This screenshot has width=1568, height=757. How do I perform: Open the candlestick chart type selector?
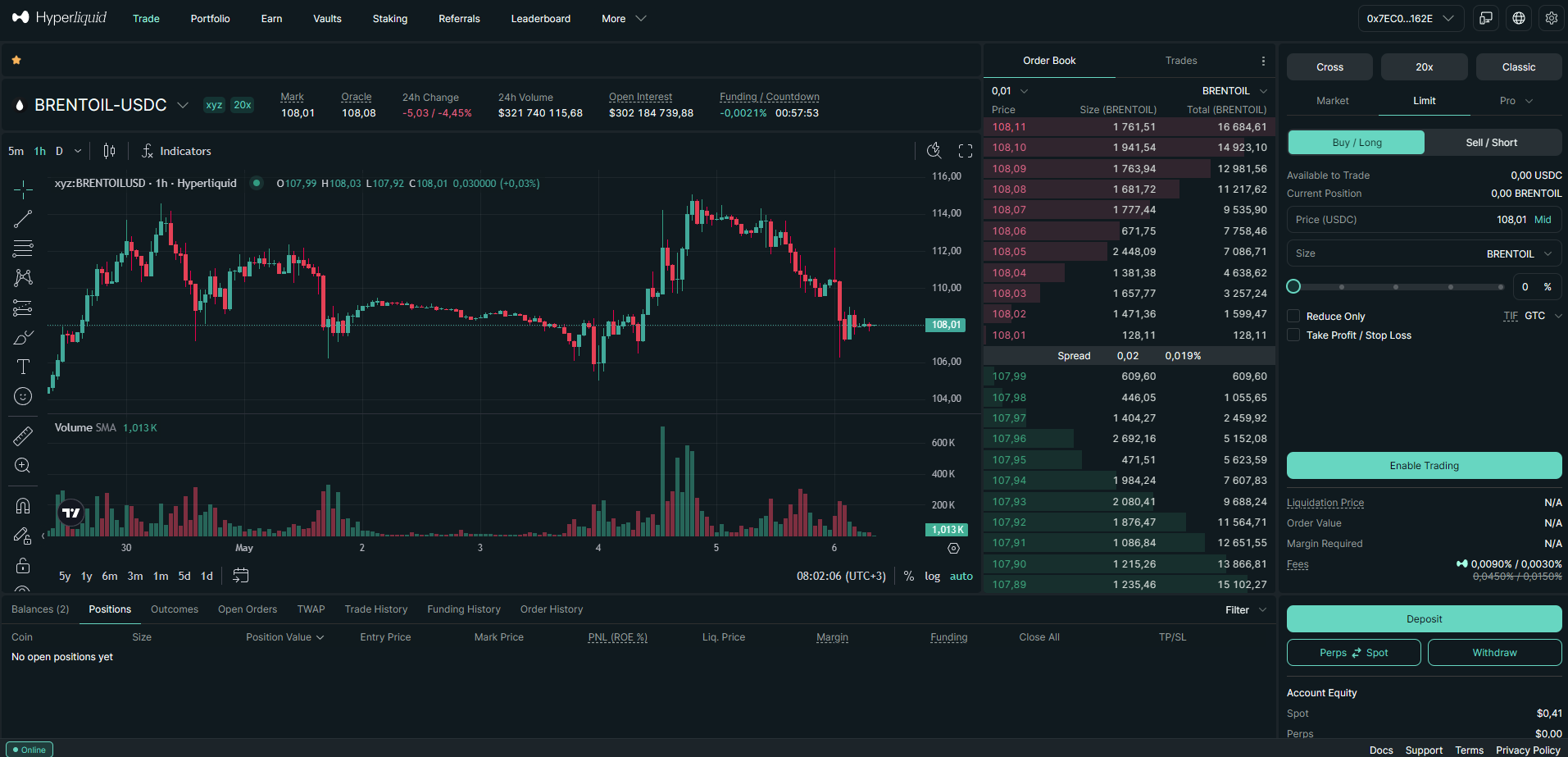tap(109, 151)
